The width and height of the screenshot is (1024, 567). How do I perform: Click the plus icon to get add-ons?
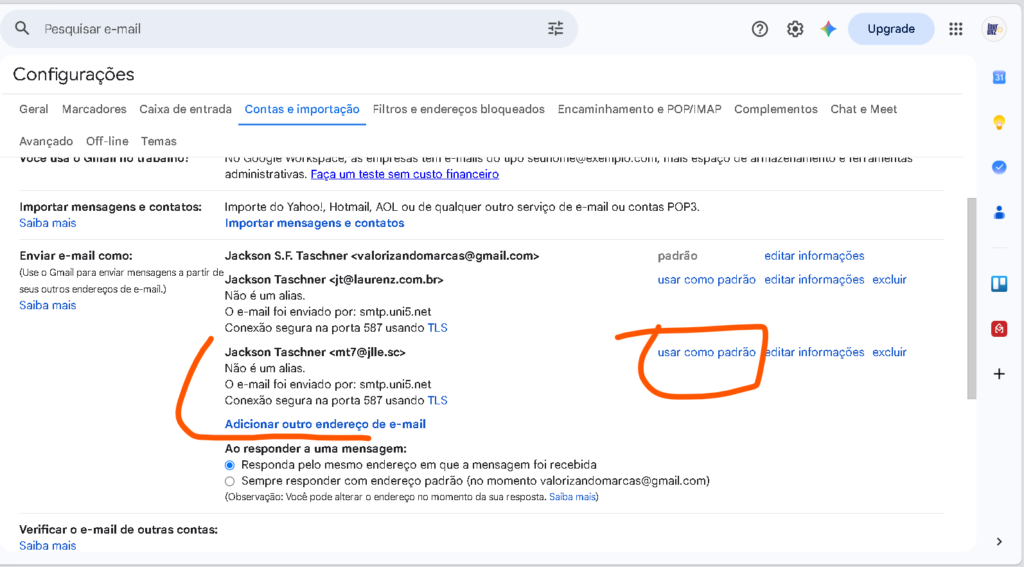[x=999, y=374]
